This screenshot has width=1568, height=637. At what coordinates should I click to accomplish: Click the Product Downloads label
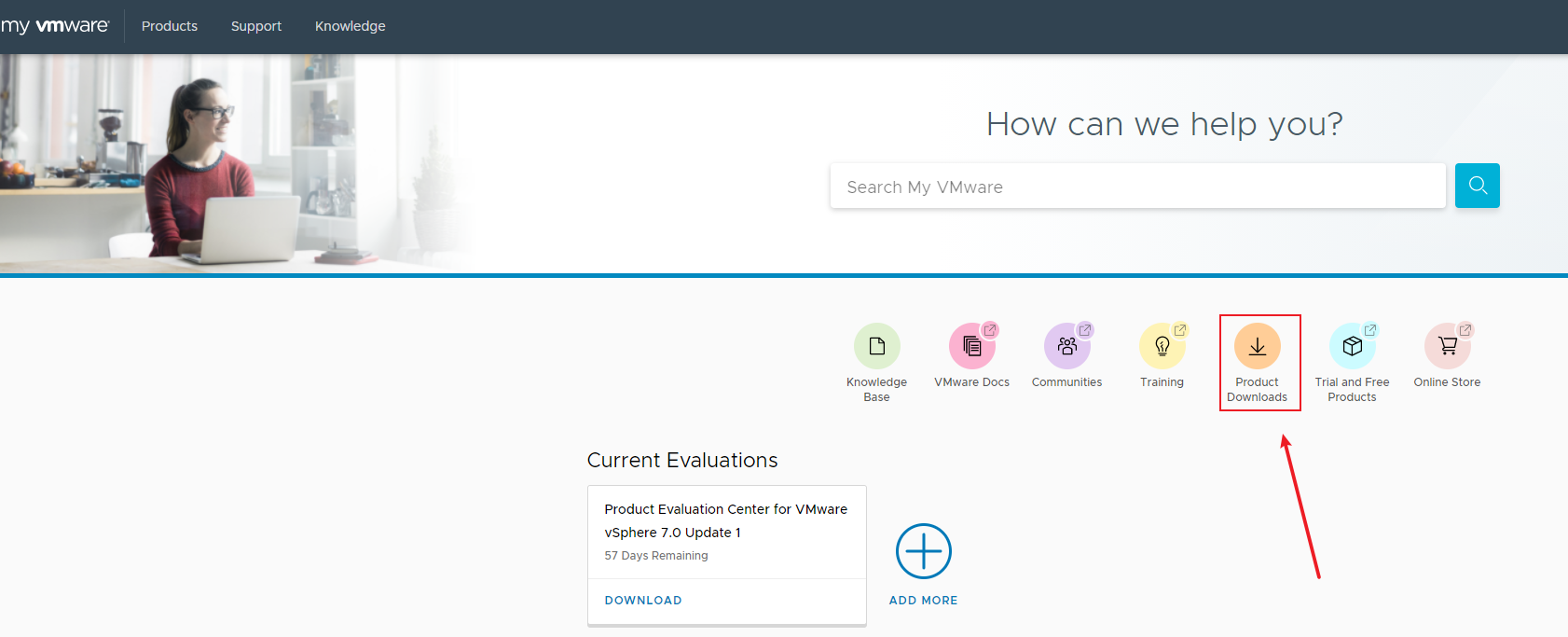[x=1257, y=390]
